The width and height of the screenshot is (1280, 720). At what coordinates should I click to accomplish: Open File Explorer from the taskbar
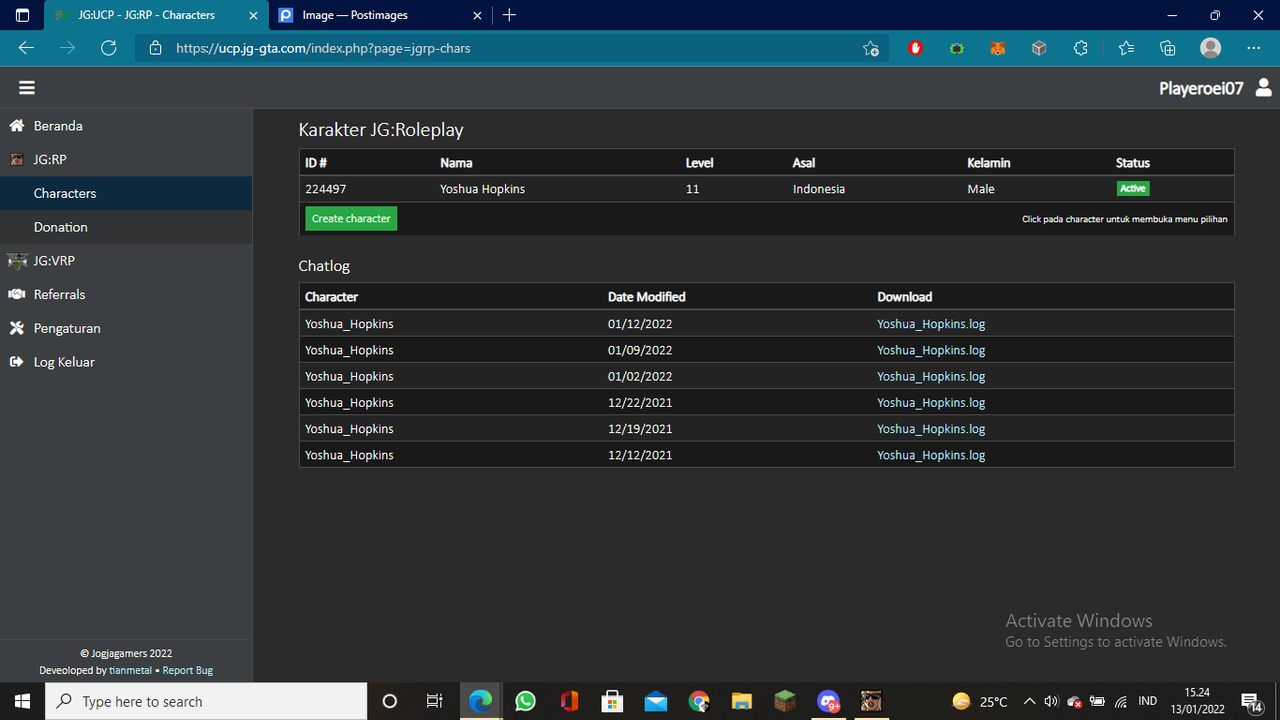tap(742, 701)
